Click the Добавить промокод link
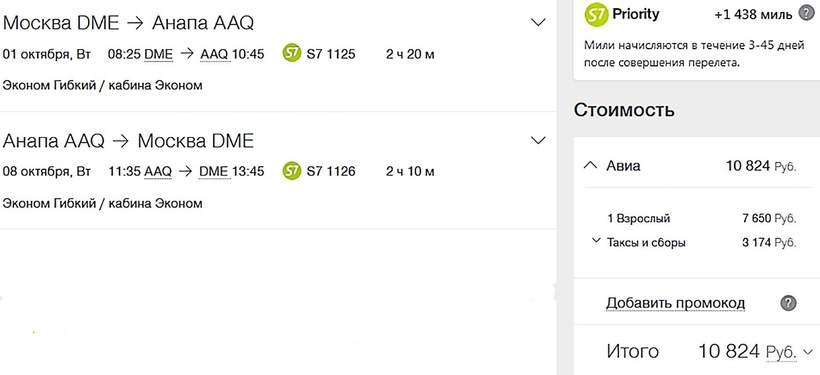 675,303
